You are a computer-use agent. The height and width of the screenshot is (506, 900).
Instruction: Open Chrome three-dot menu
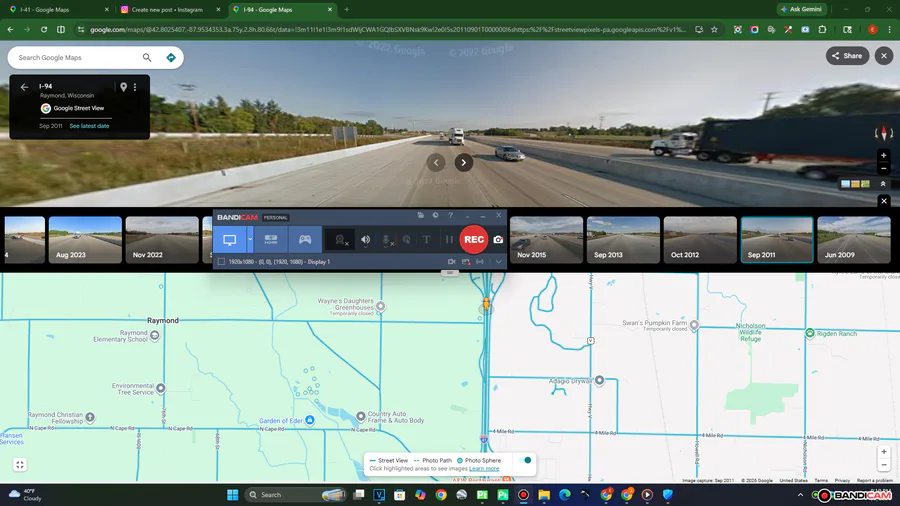890,29
